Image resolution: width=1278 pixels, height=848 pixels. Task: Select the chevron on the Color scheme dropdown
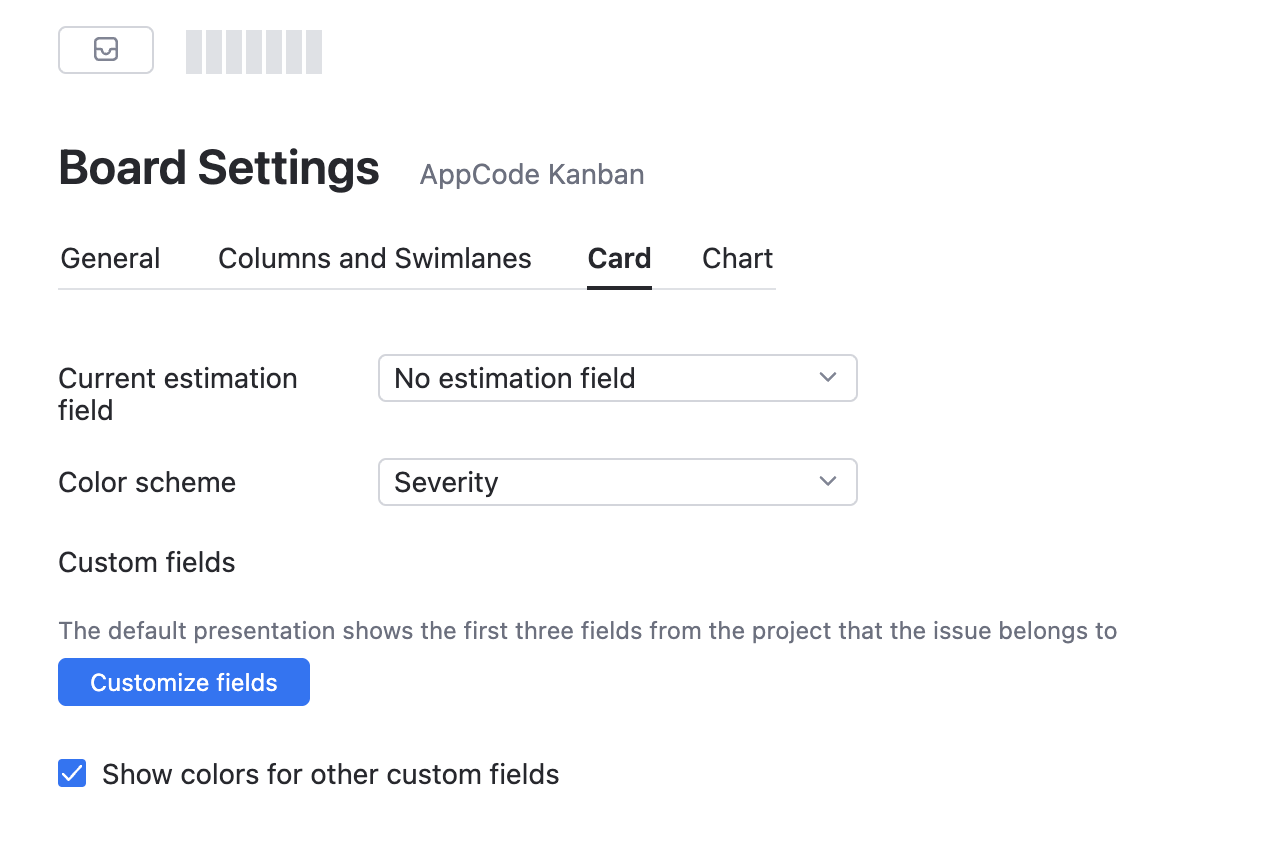[827, 482]
